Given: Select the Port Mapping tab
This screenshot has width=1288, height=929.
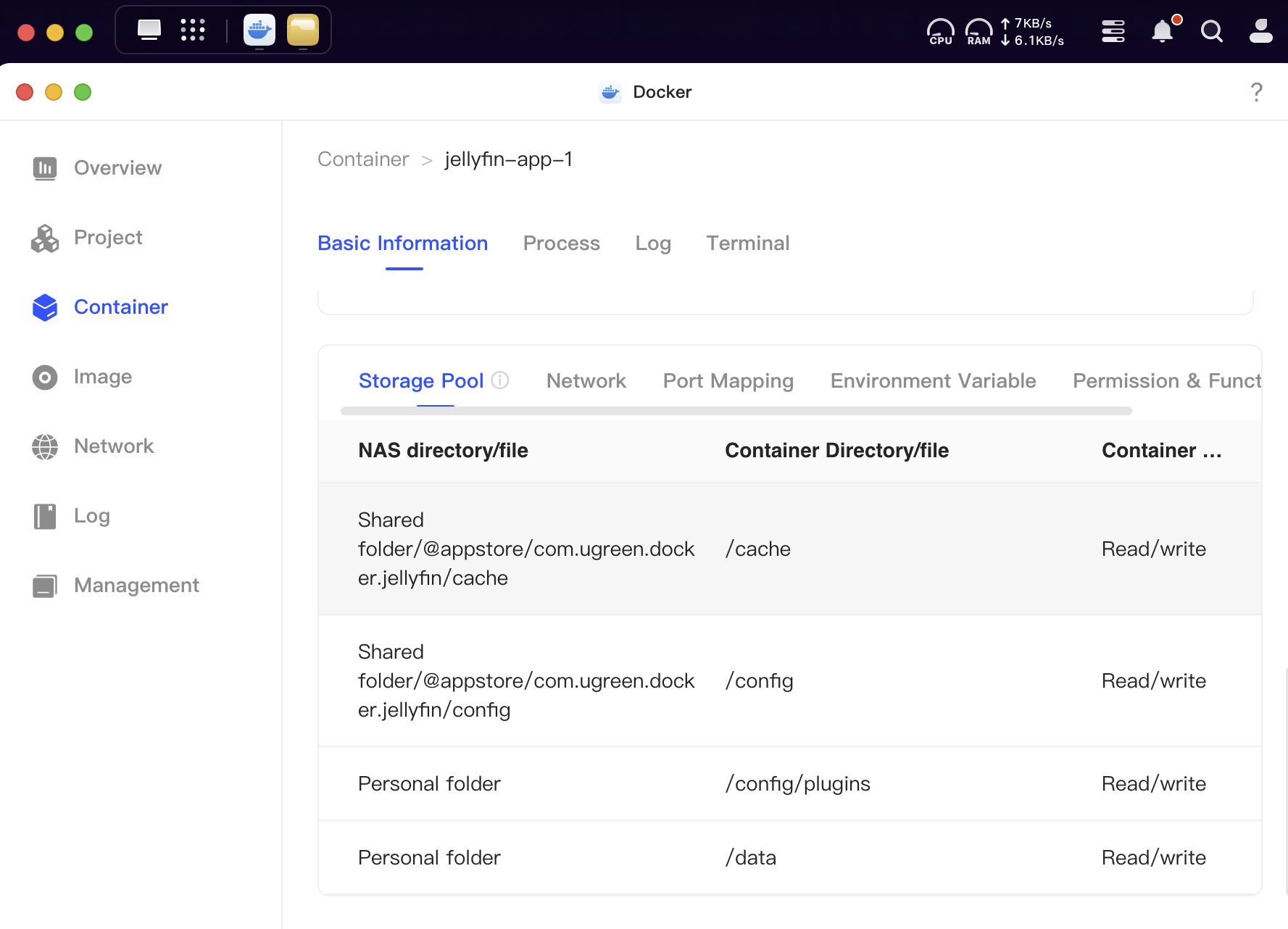Looking at the screenshot, I should [x=728, y=381].
